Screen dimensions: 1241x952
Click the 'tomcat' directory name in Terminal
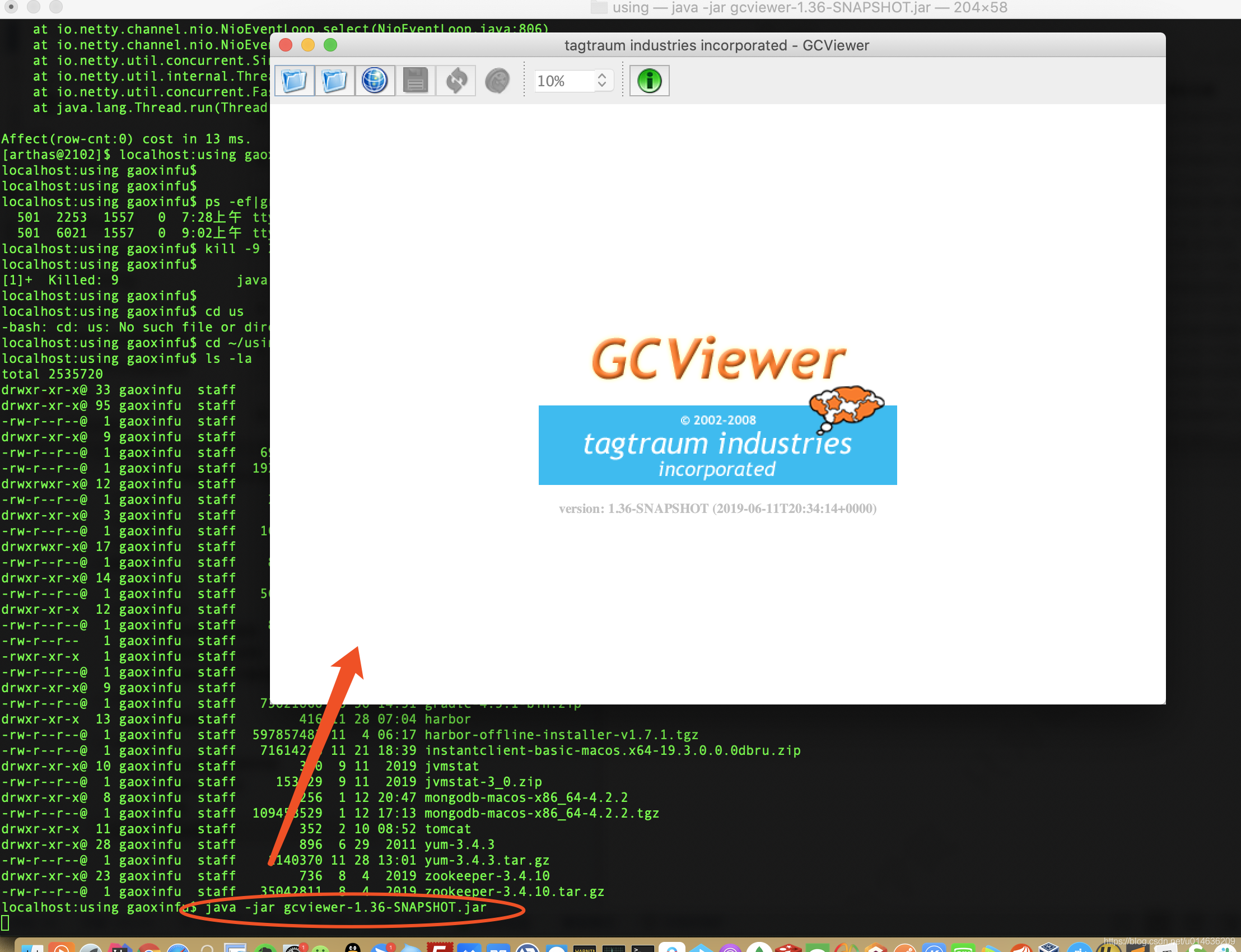point(447,828)
